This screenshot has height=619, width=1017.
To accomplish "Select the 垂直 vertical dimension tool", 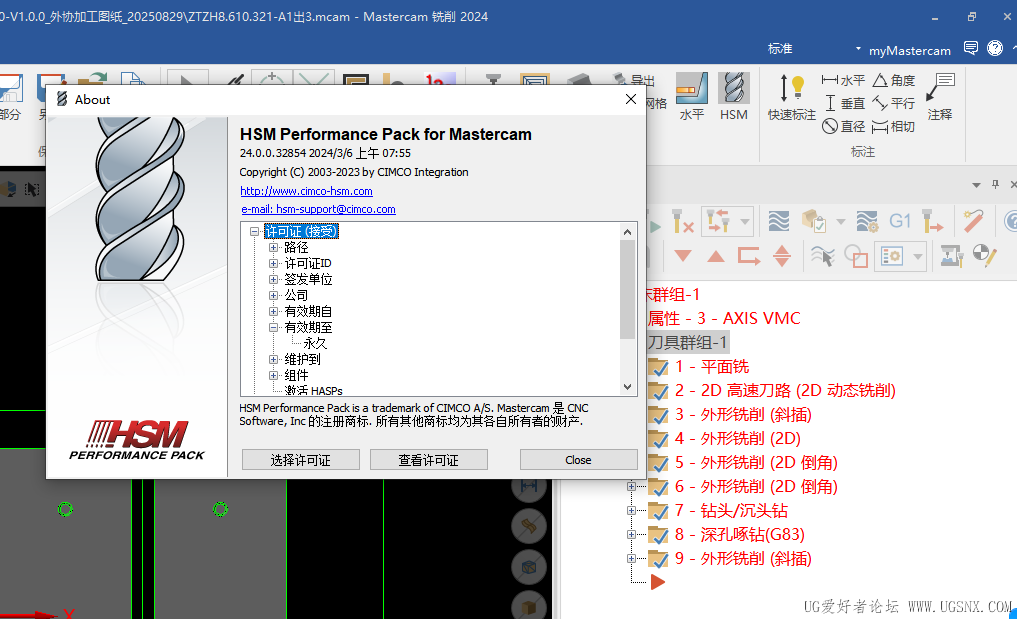I will pyautogui.click(x=844, y=103).
